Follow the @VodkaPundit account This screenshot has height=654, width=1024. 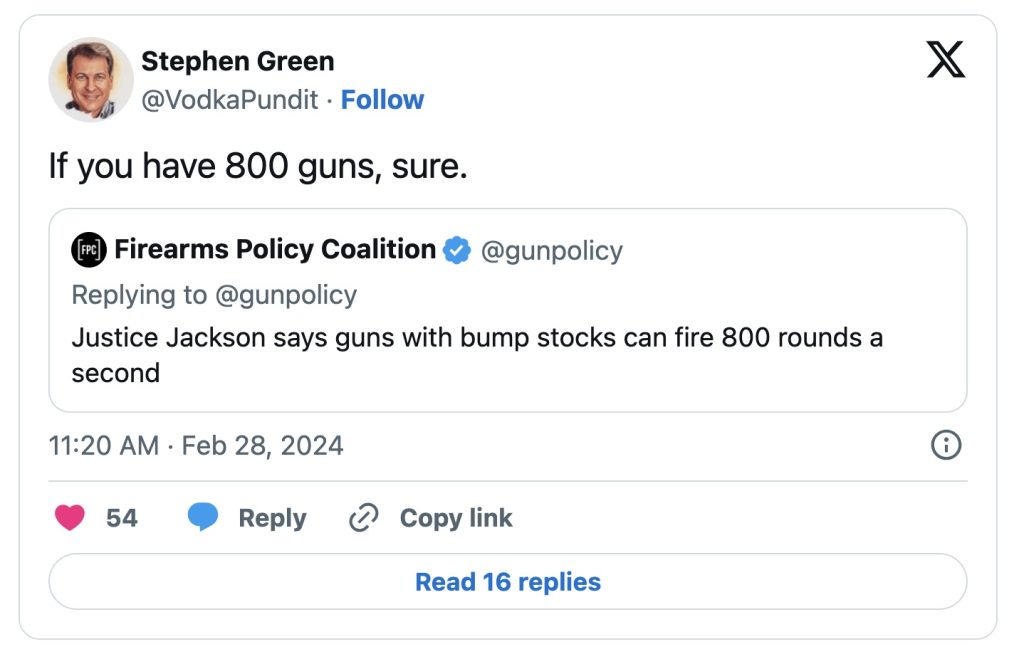tap(382, 100)
